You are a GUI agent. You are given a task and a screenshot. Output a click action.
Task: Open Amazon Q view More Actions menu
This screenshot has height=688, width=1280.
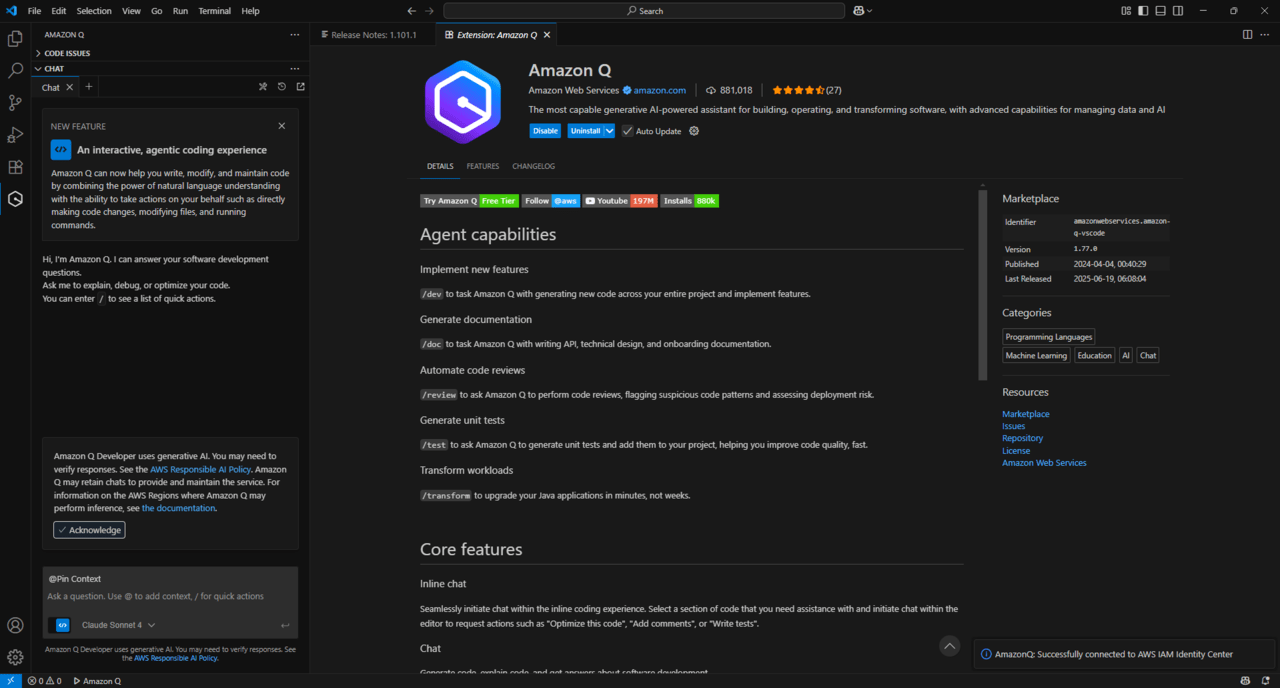(295, 34)
